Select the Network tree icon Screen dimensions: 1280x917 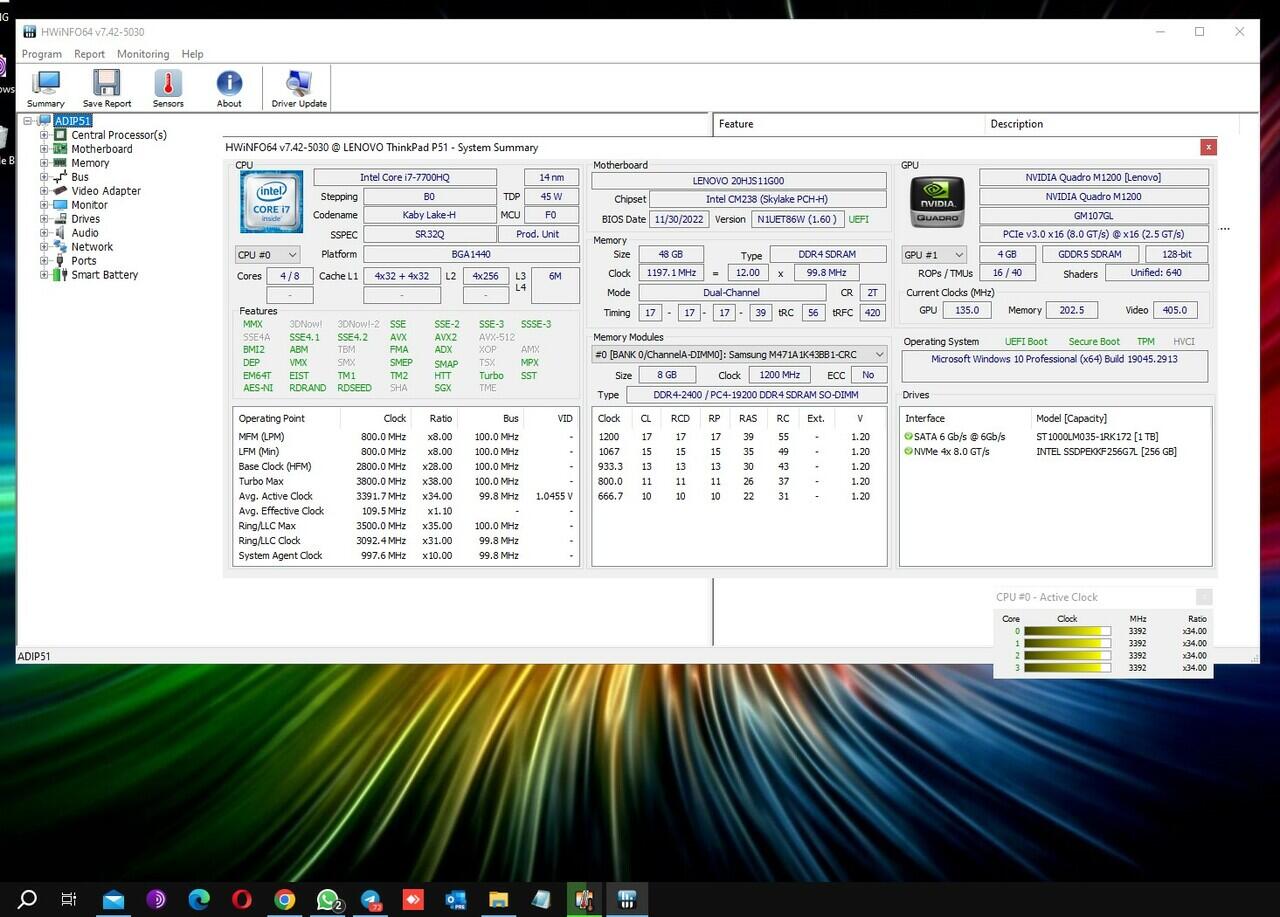tap(60, 247)
